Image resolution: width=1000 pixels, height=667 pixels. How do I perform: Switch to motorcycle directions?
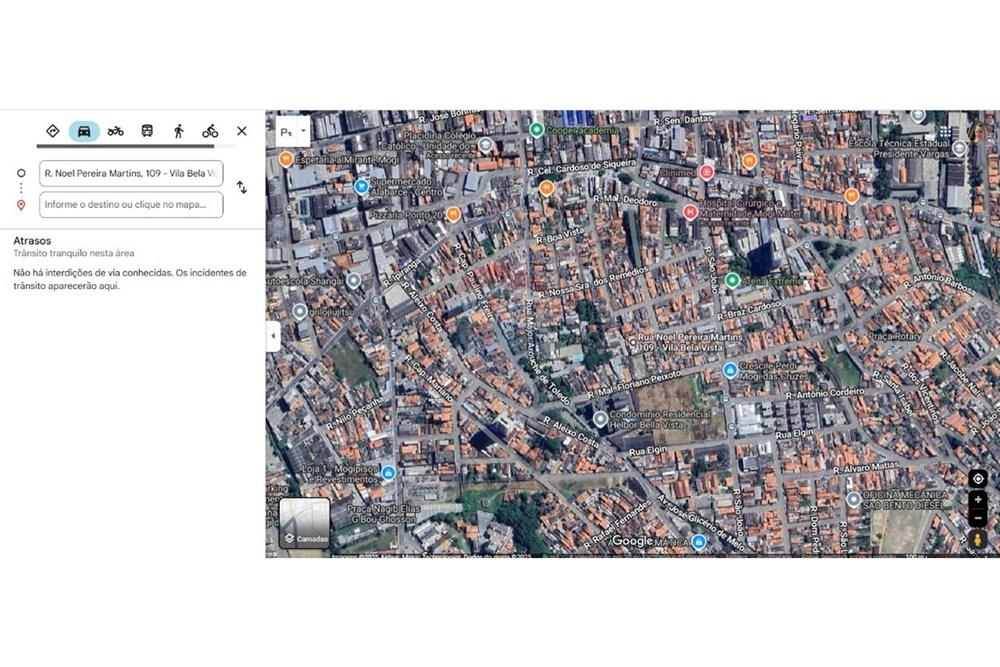pyautogui.click(x=116, y=131)
